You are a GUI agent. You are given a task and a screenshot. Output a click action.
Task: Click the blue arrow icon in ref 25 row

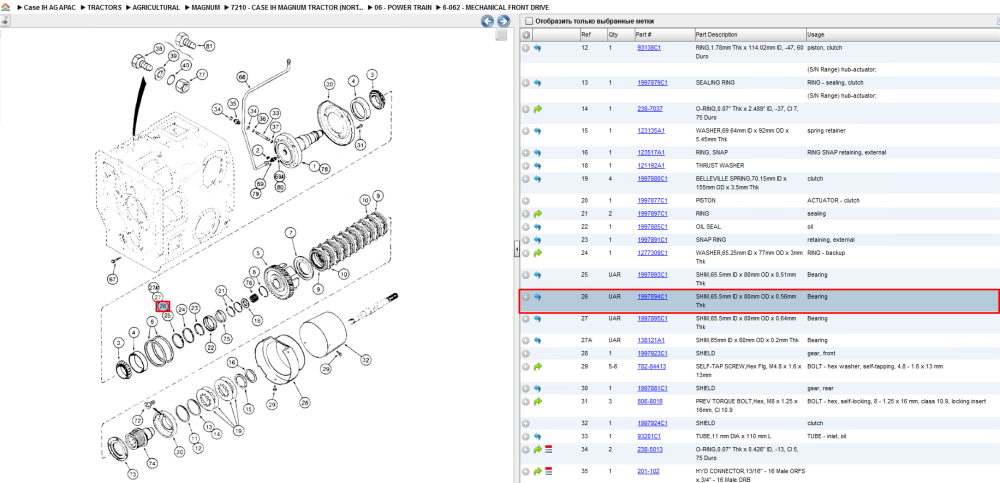click(537, 275)
